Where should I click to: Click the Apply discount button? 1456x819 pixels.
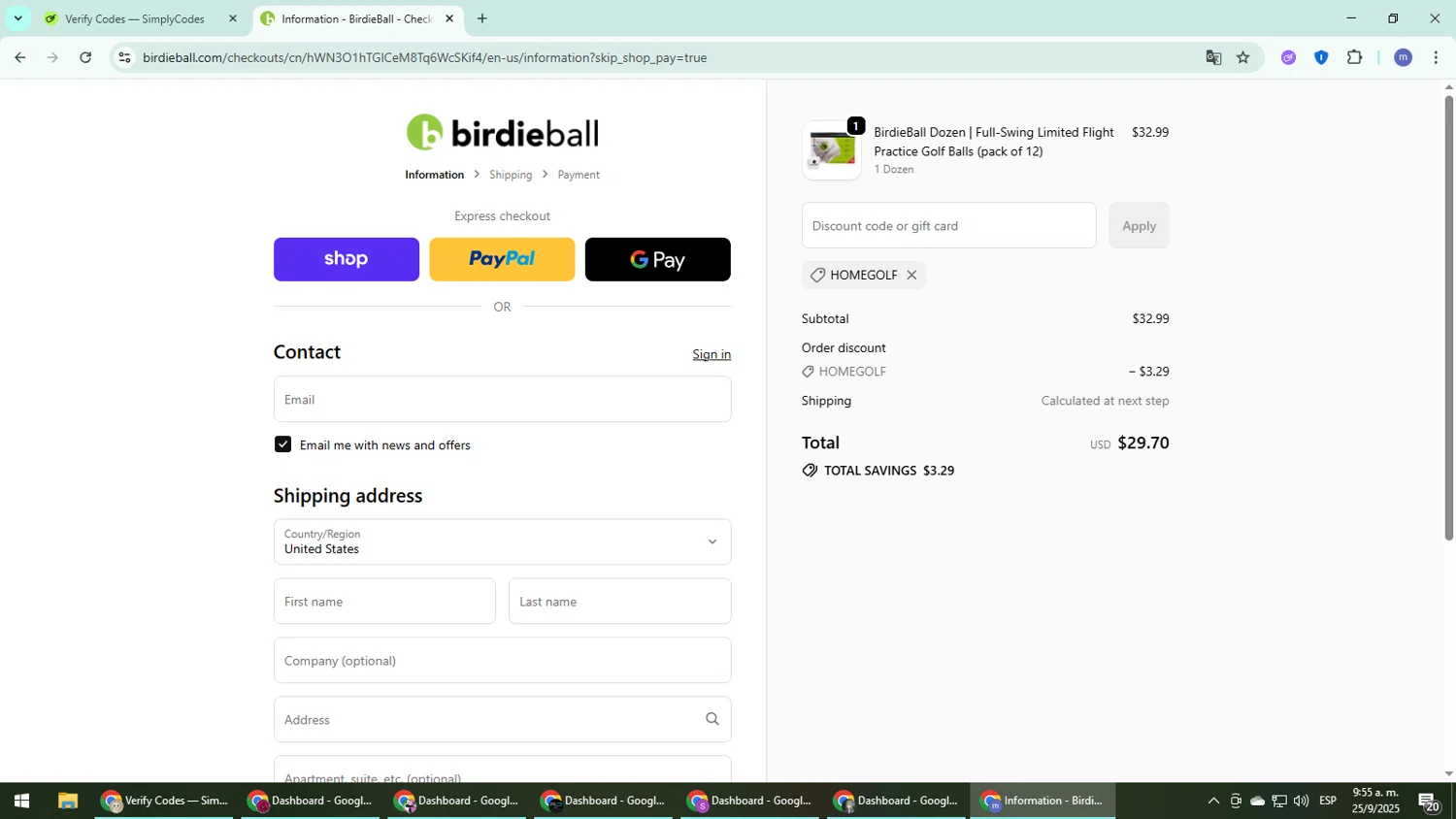tap(1139, 225)
